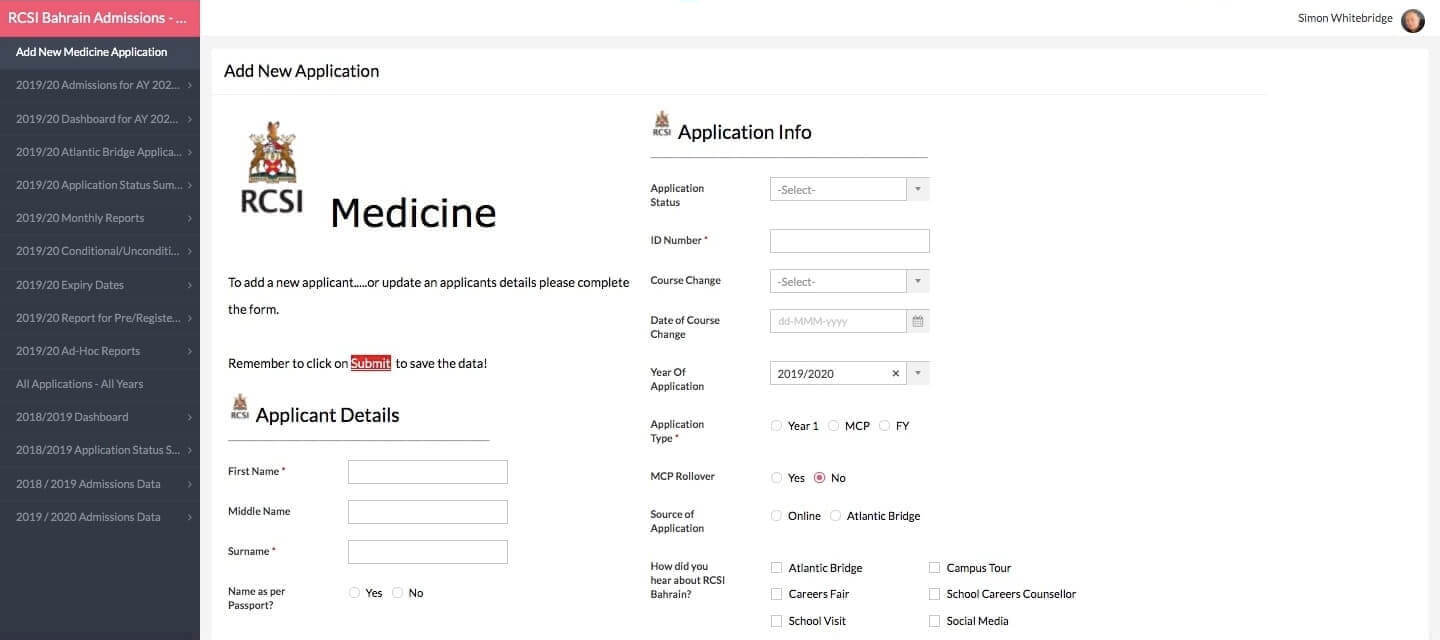Image resolution: width=1440 pixels, height=640 pixels.
Task: Select Year 1 application type
Action: coord(776,426)
